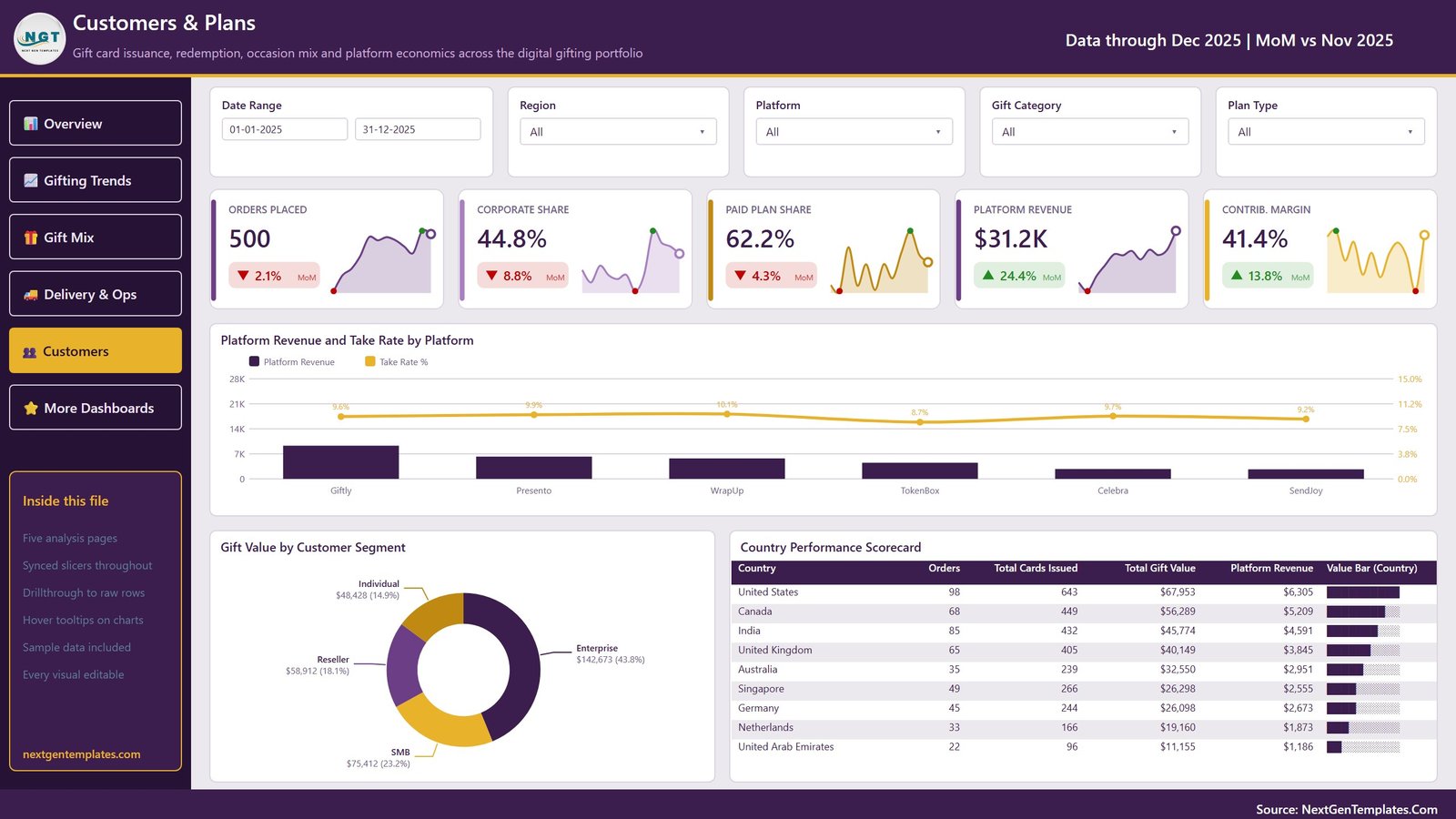Select the Canada row in scorecard
Image resolution: width=1456 pixels, height=819 pixels.
tap(1083, 612)
